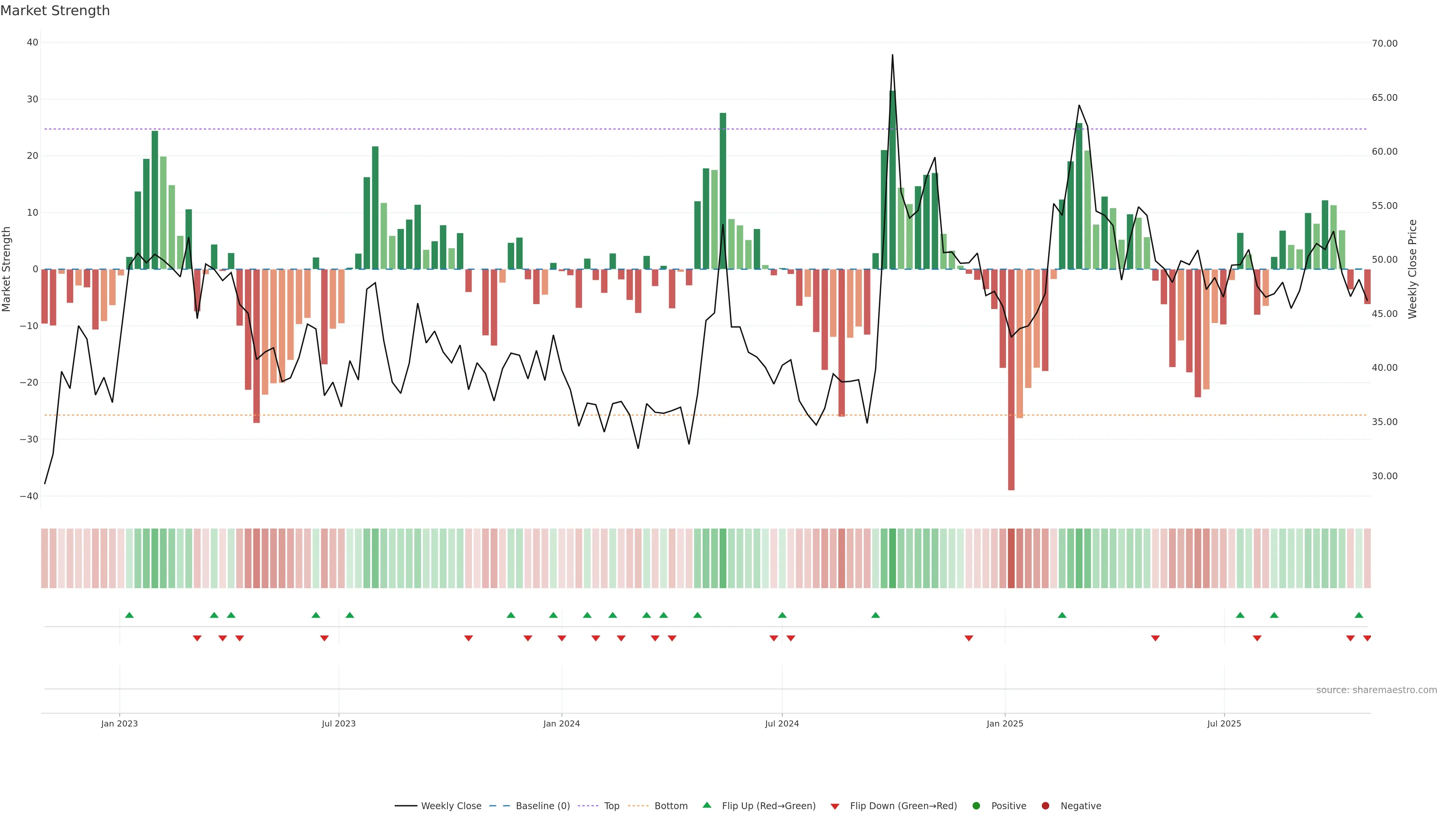Click the darkest red heatmap strip cell
The image size is (1456, 819).
point(1011,559)
